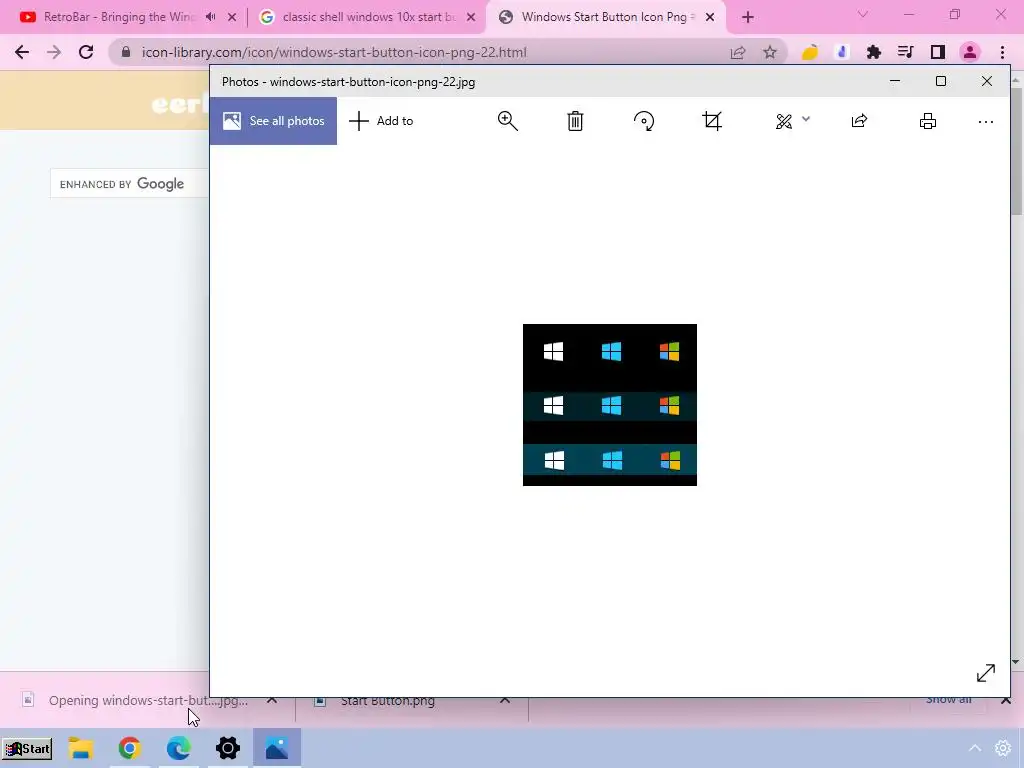Open the black gear app on the taskbar
This screenshot has height=768, width=1024.
[x=228, y=748]
